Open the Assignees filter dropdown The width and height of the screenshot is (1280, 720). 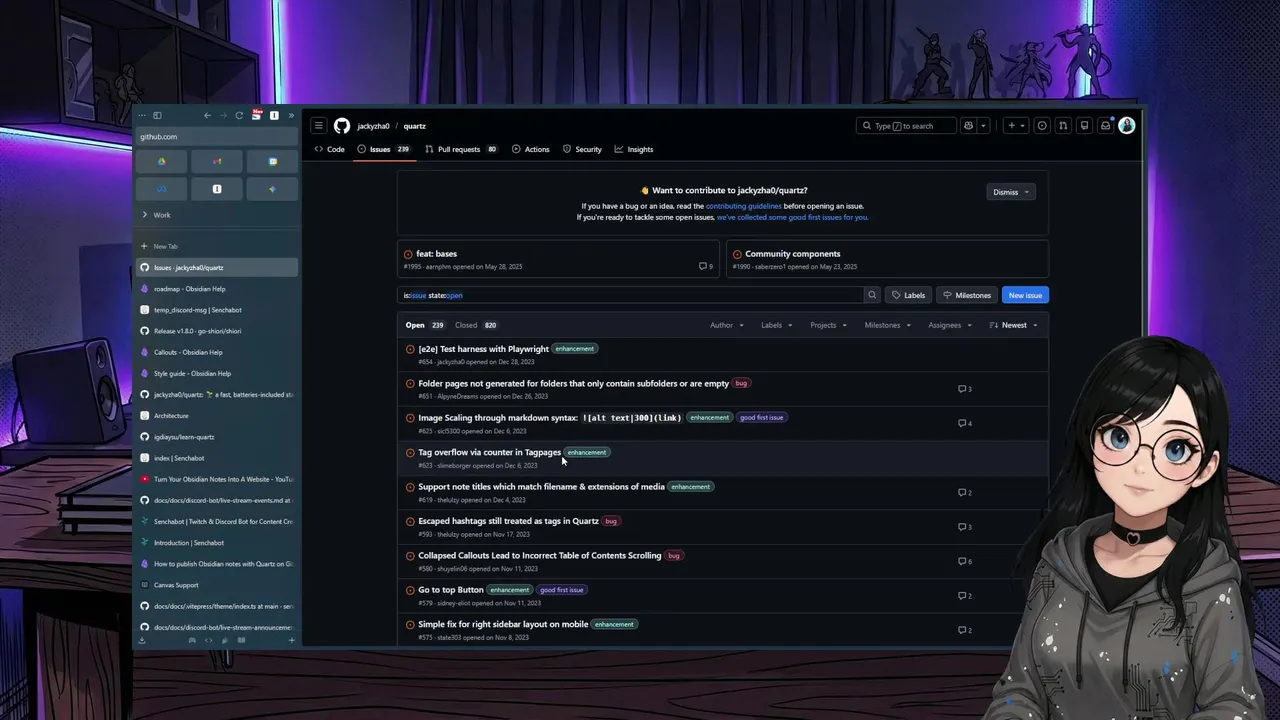coord(949,325)
